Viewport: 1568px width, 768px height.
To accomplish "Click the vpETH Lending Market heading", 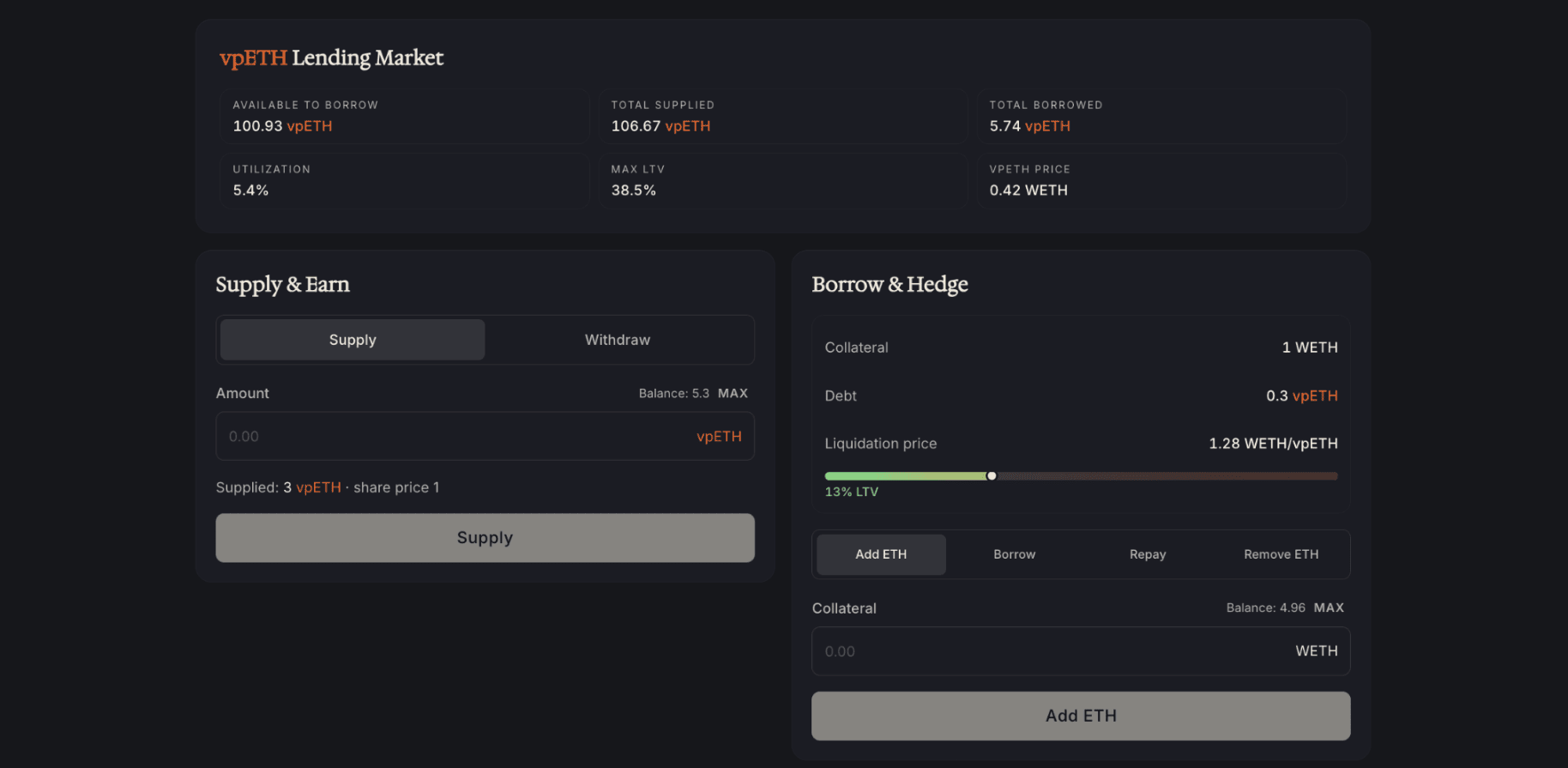I will [331, 57].
